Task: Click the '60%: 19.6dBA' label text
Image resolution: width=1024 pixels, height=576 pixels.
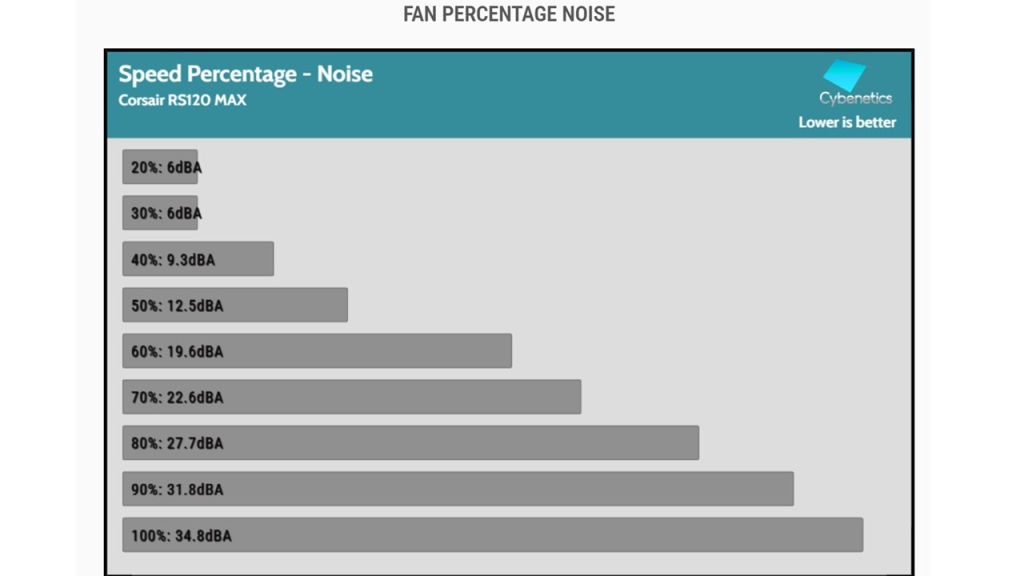Action: (x=177, y=352)
